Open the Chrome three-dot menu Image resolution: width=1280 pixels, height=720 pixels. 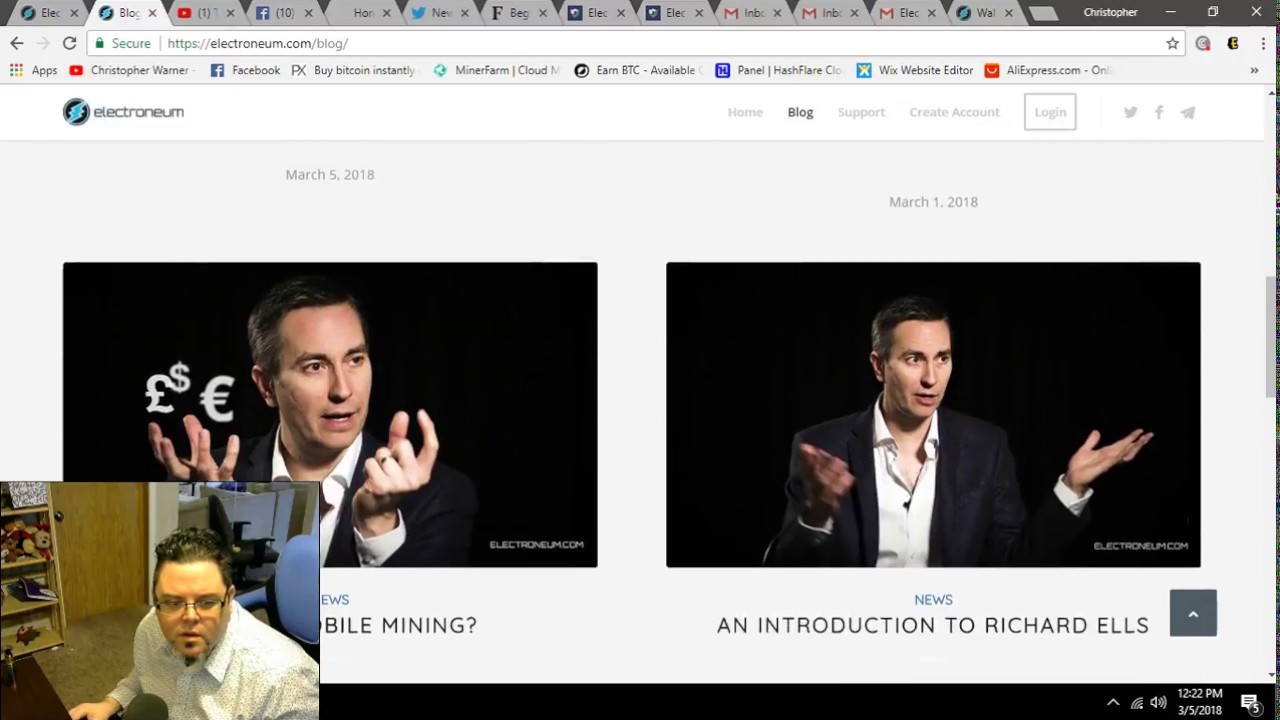[1263, 43]
